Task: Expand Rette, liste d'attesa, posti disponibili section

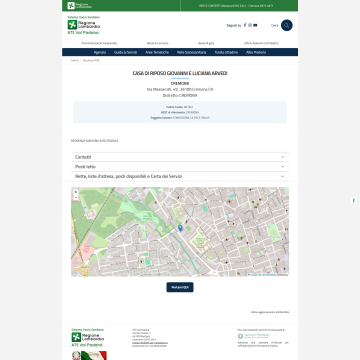Action: pyautogui.click(x=180, y=176)
